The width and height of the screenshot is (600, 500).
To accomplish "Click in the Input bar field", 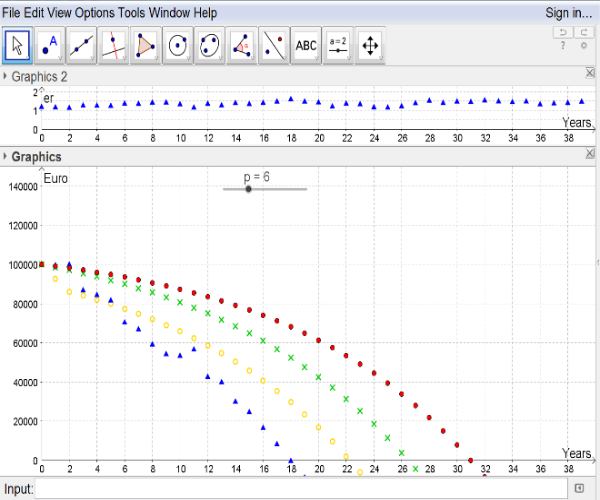I will pos(301,489).
